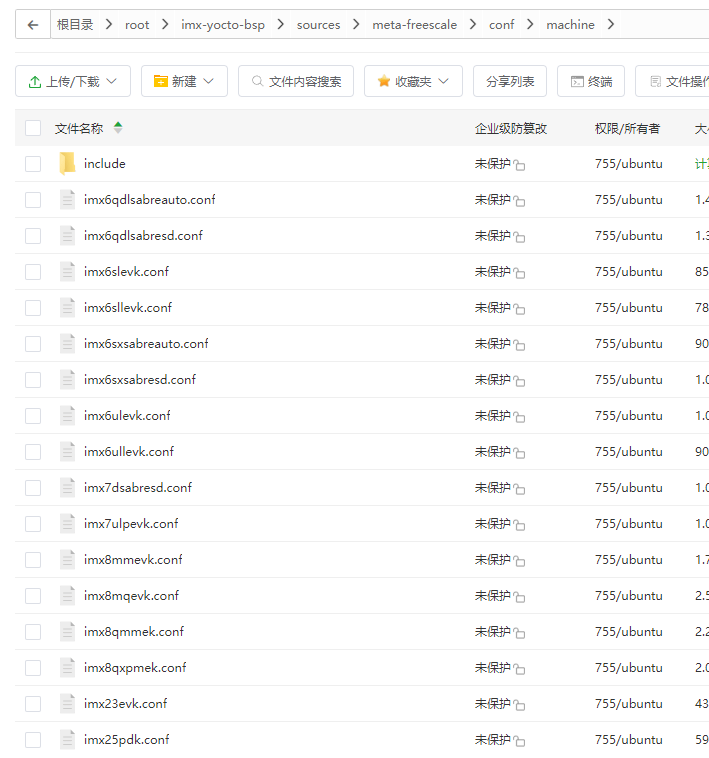The width and height of the screenshot is (709, 758).
Task: Click the back arrow in the path bar
Action: [x=33, y=25]
